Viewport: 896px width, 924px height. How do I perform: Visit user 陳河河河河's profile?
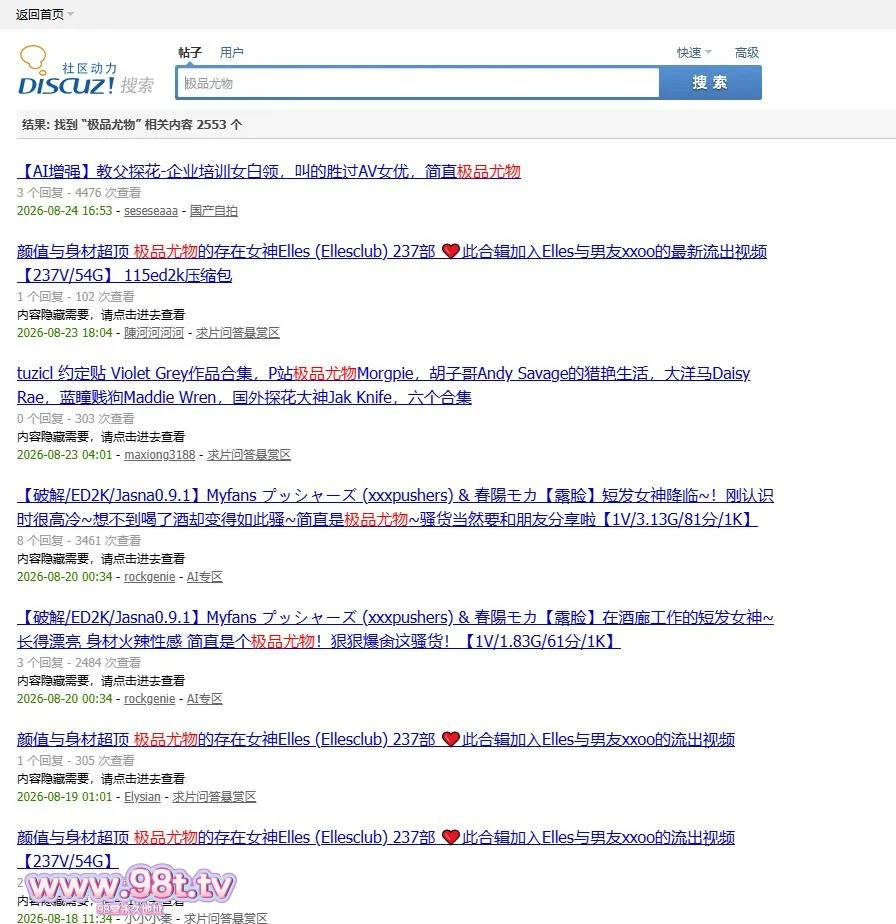pos(154,333)
